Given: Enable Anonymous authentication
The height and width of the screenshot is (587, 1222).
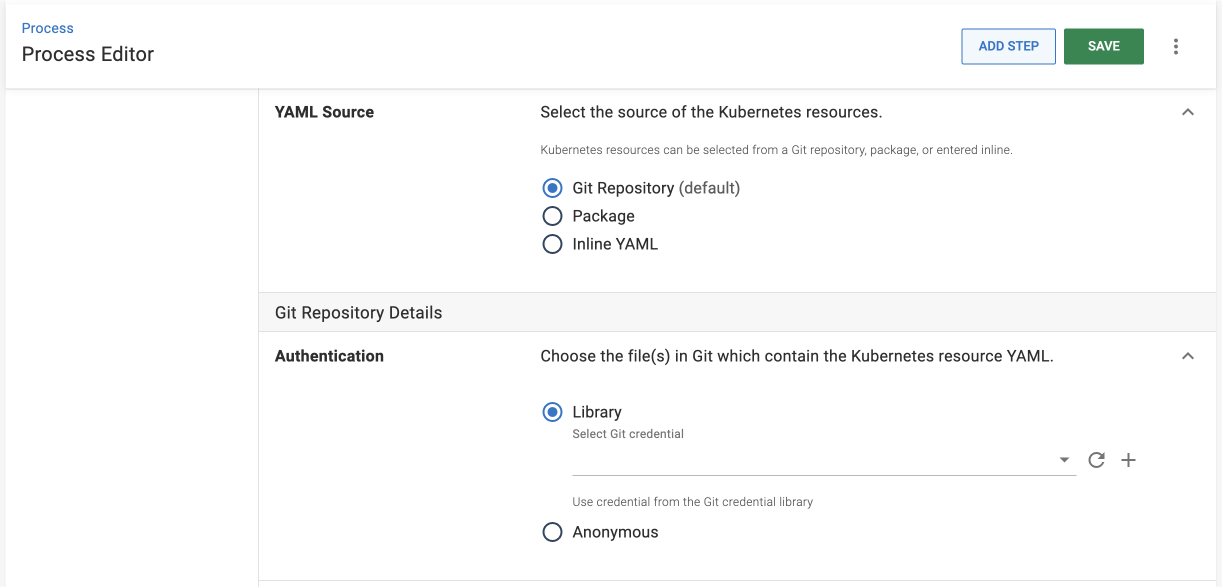Looking at the screenshot, I should 553,532.
